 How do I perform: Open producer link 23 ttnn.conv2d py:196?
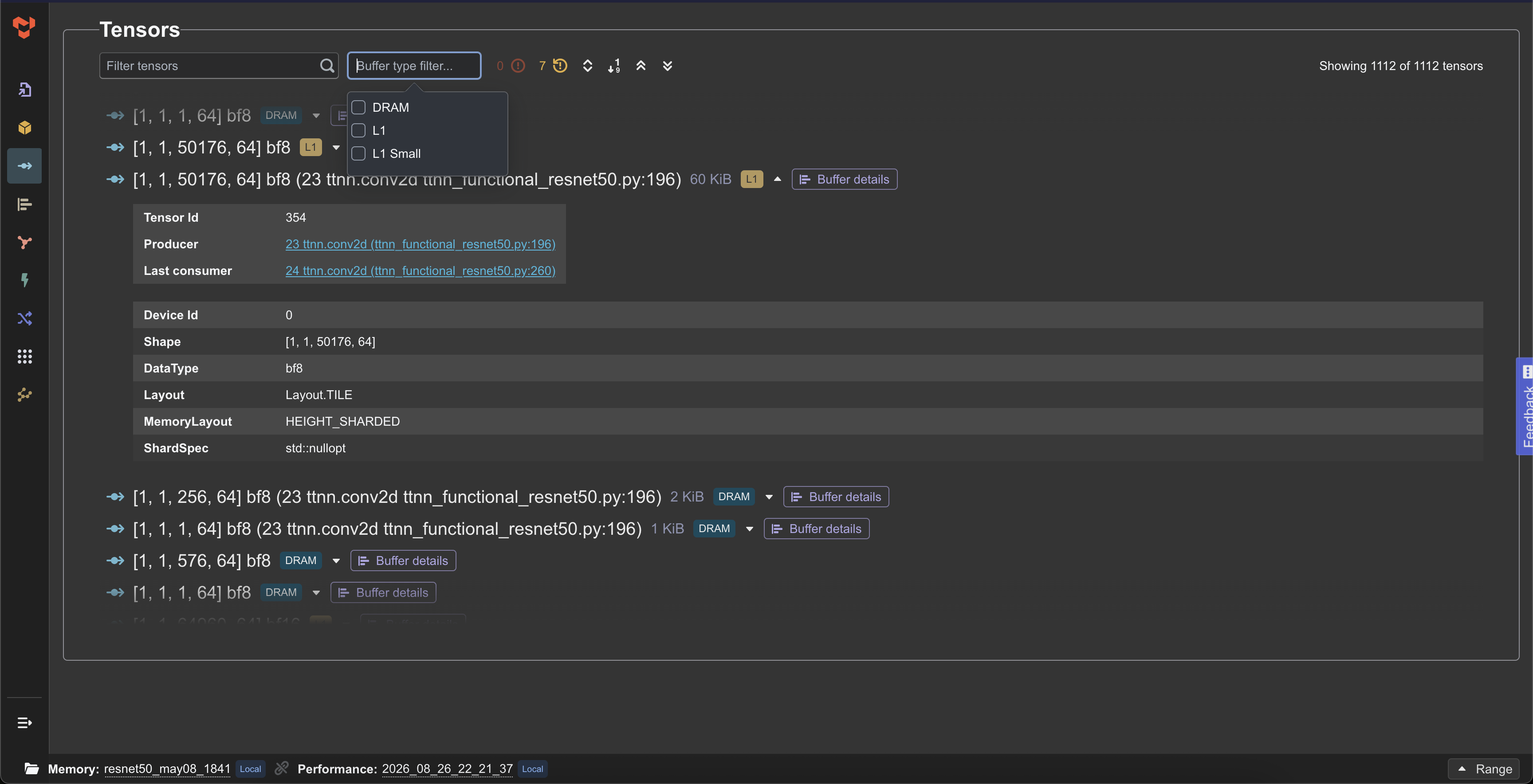coord(420,244)
